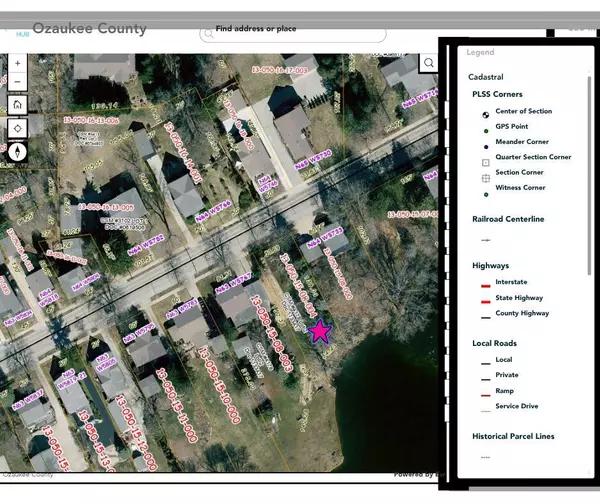Screen dimensions: 600x502
Task: Select the Legend panel header
Action: pos(480,52)
